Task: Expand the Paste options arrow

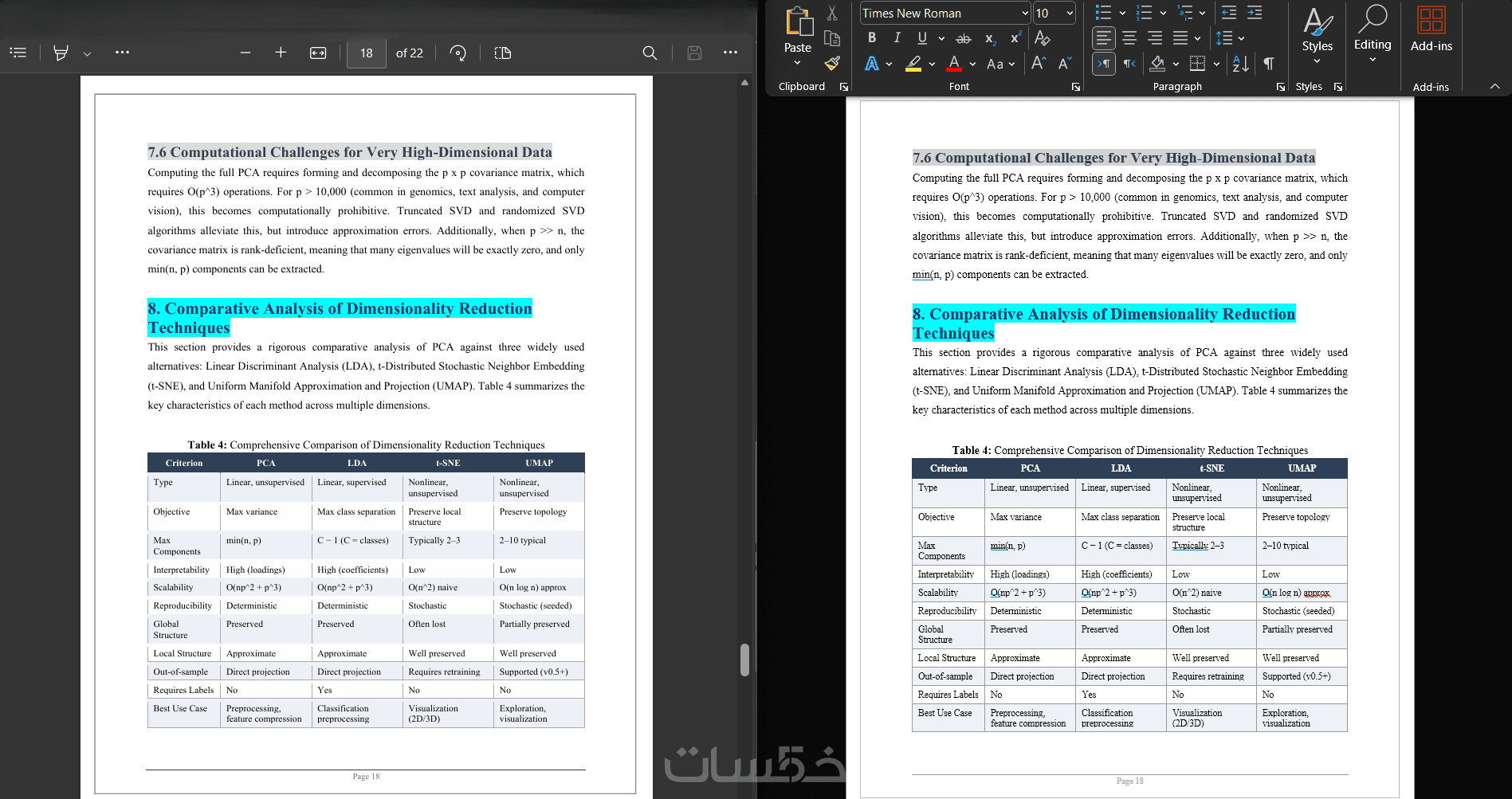Action: 797,62
